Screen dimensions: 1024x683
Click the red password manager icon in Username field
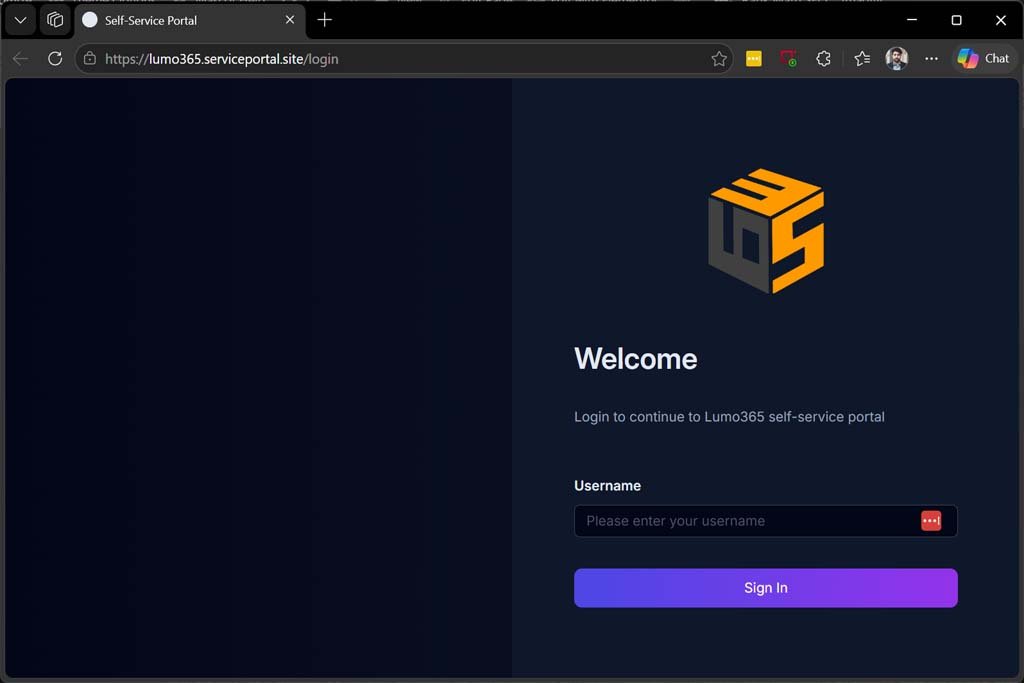931,521
